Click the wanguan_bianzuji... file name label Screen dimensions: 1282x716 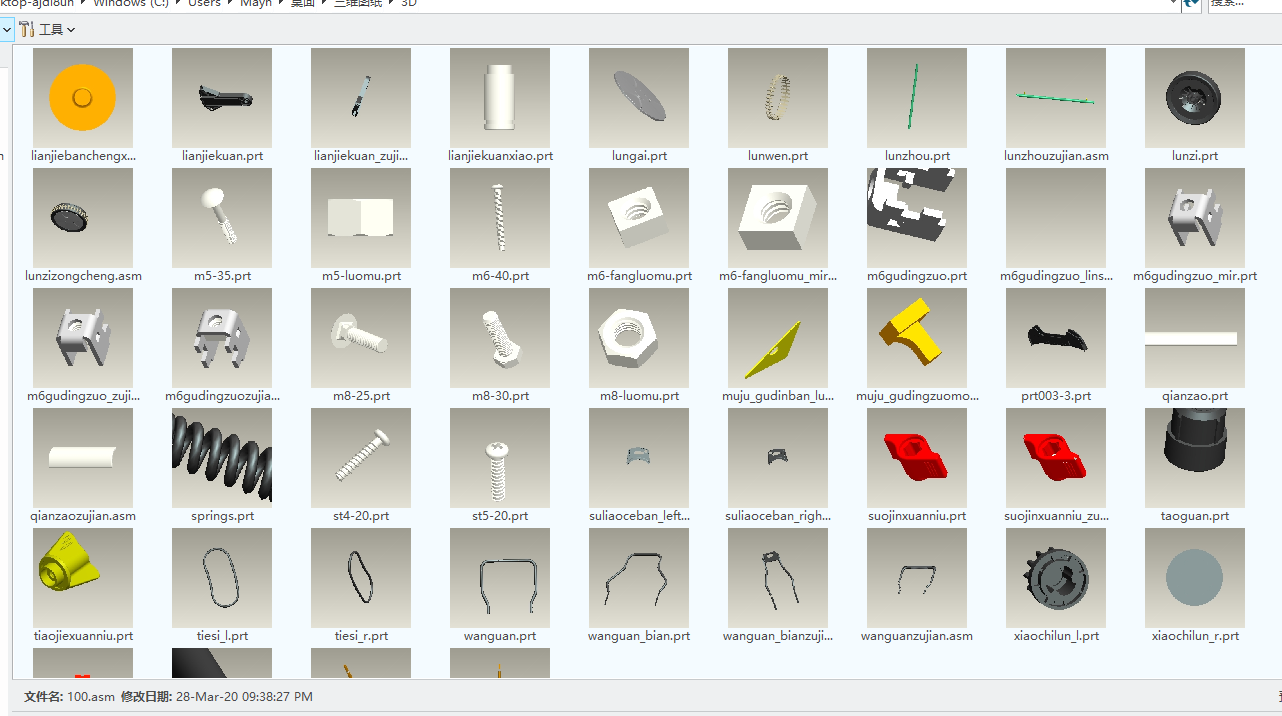click(x=778, y=636)
